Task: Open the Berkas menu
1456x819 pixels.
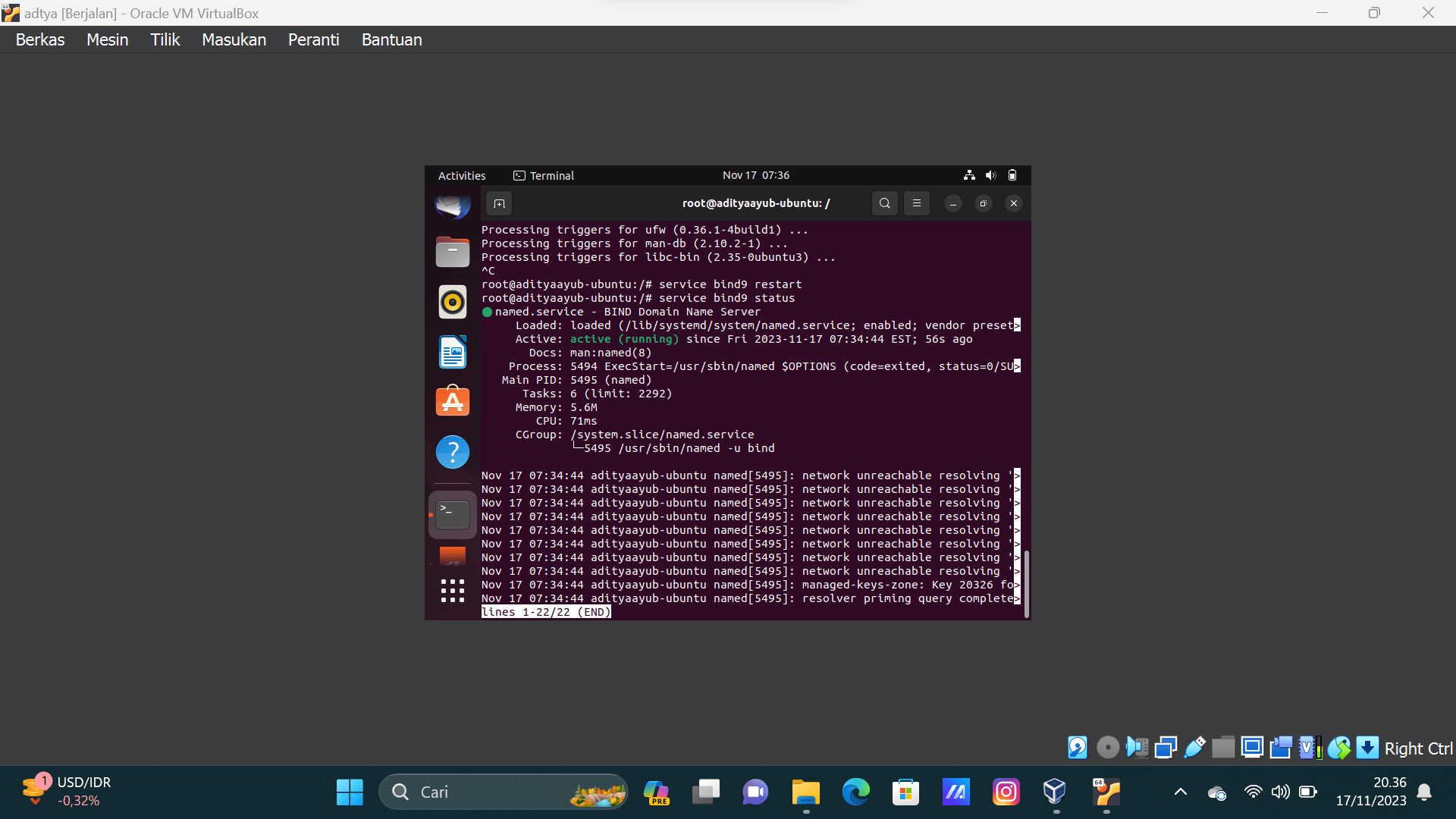Action: 40,39
